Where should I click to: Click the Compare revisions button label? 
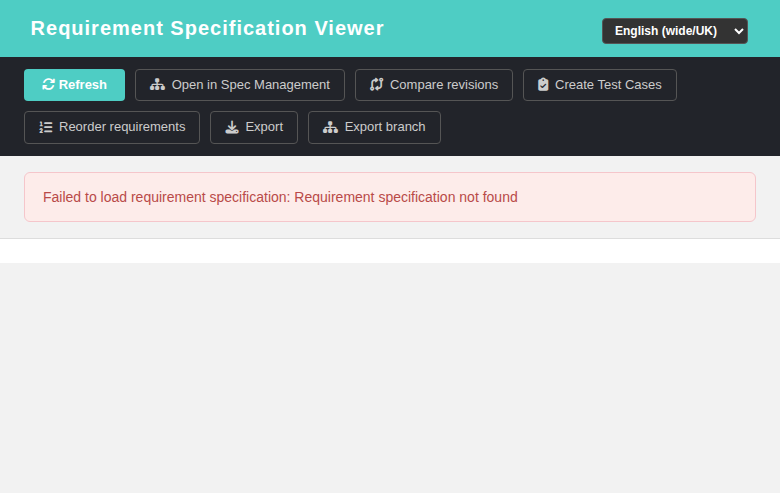pyautogui.click(x=444, y=85)
